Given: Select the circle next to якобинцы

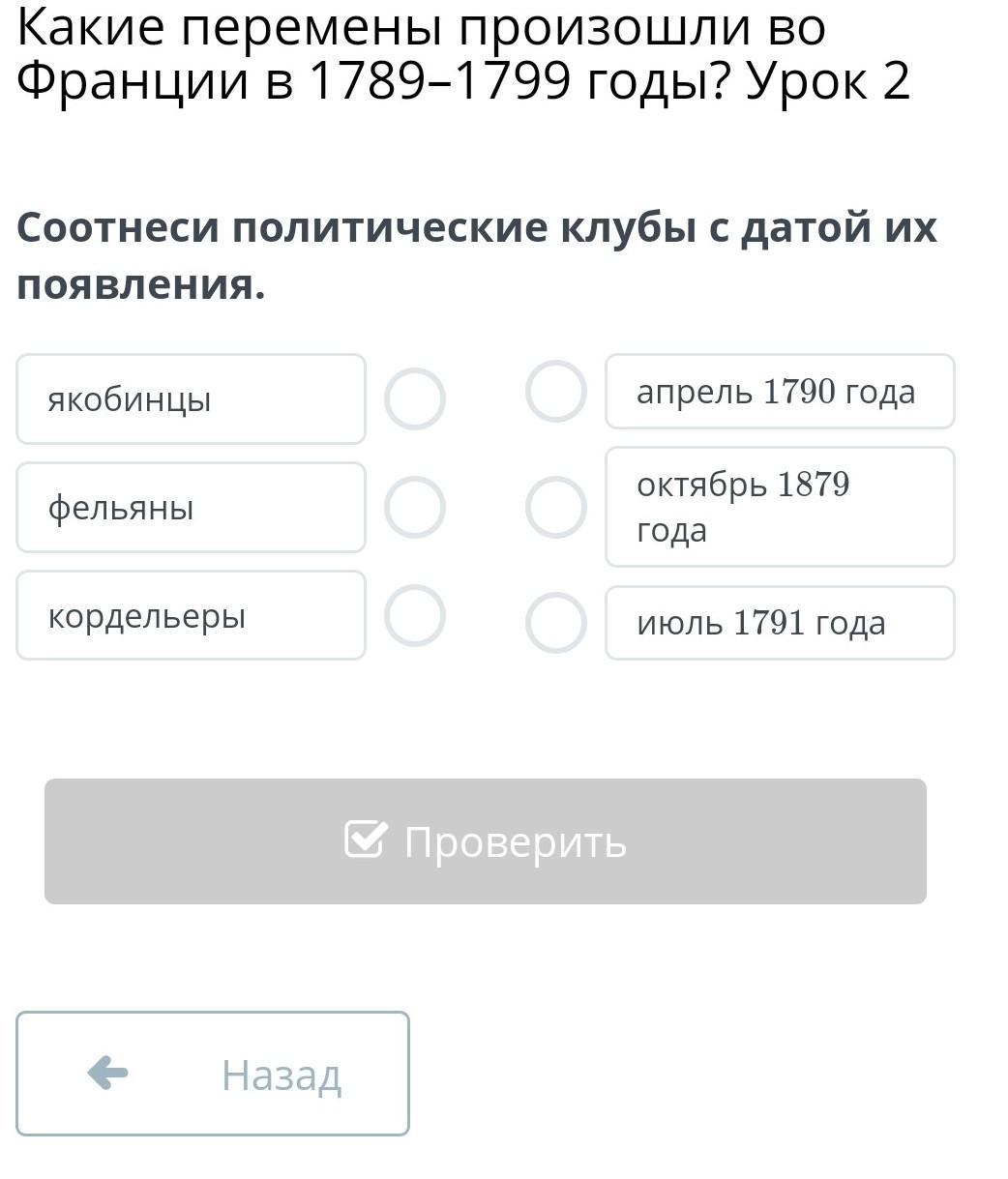Looking at the screenshot, I should [x=415, y=398].
